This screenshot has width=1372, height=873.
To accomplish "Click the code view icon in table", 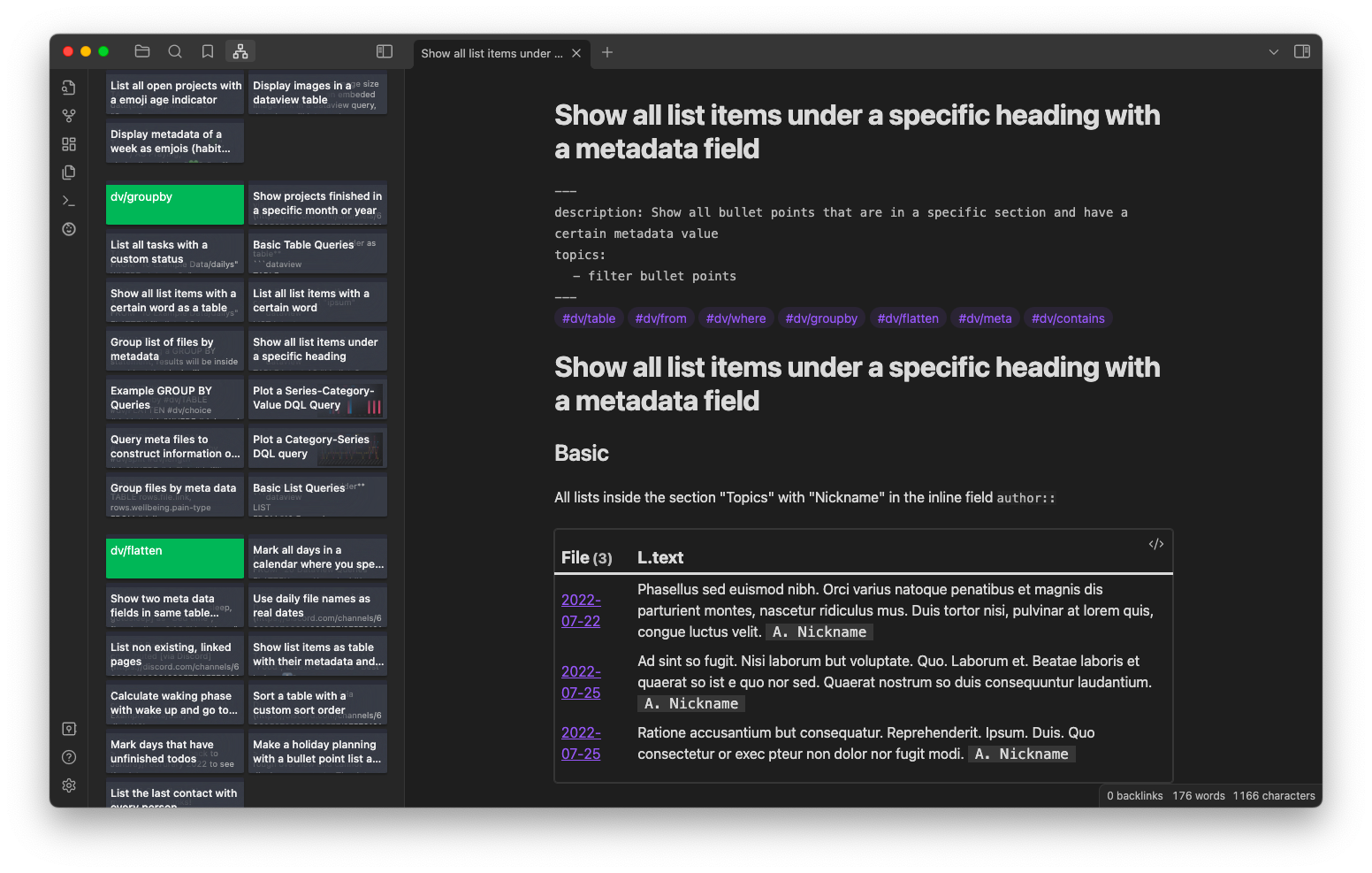I will pyautogui.click(x=1156, y=544).
